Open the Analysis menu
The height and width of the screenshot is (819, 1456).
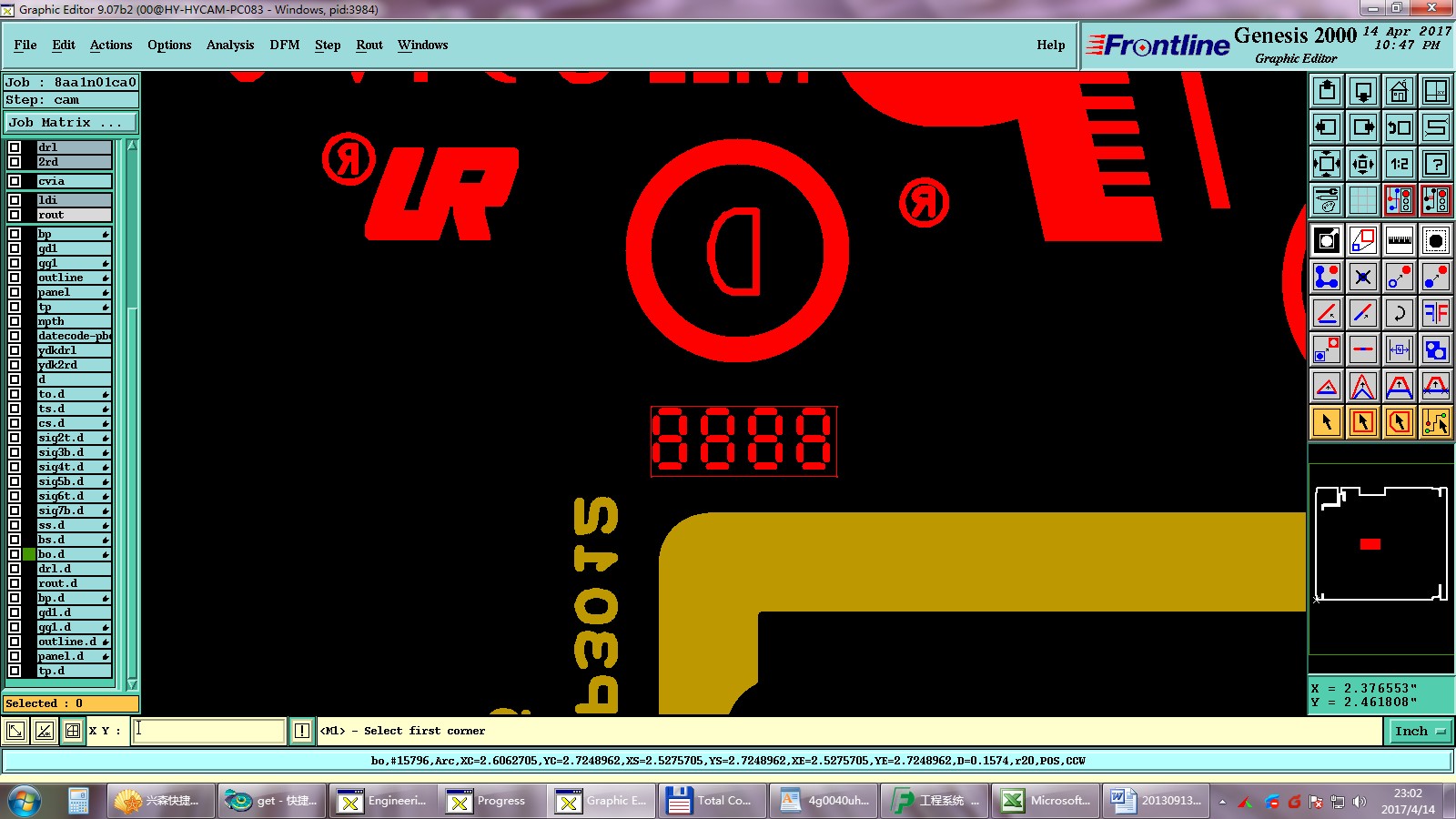click(230, 45)
